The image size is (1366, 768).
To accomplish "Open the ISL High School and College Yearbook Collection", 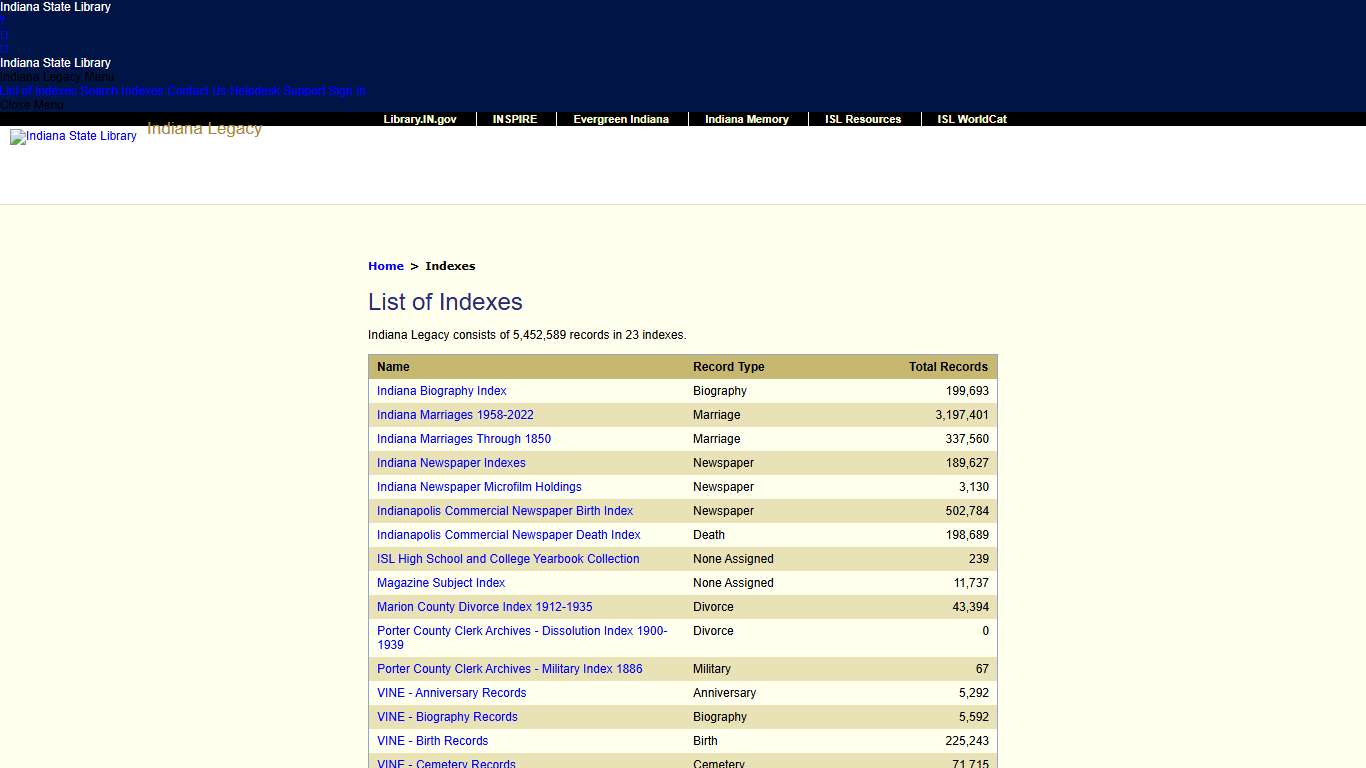I will [x=508, y=559].
